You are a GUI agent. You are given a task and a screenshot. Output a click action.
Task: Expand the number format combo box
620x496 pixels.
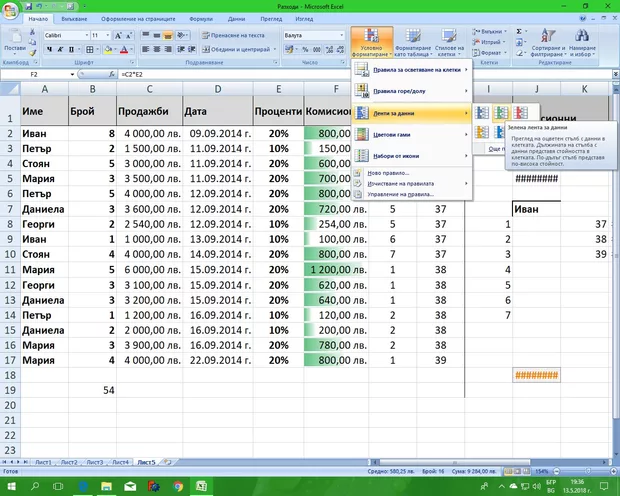point(340,35)
